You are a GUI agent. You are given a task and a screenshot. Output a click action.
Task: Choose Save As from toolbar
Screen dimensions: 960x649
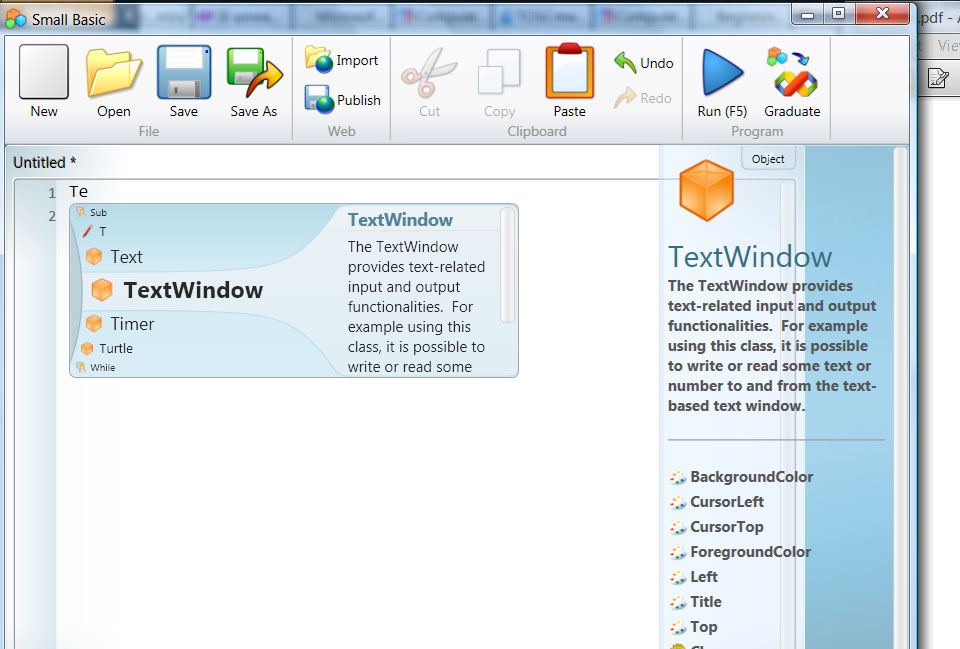pos(254,81)
